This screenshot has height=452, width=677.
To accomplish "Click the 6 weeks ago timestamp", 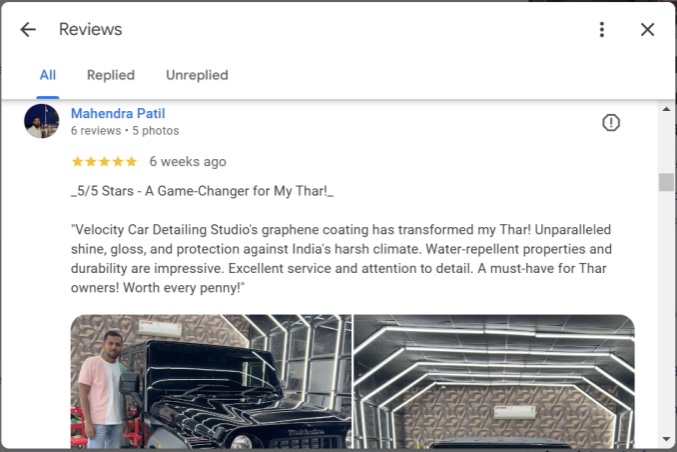I will click(x=188, y=161).
